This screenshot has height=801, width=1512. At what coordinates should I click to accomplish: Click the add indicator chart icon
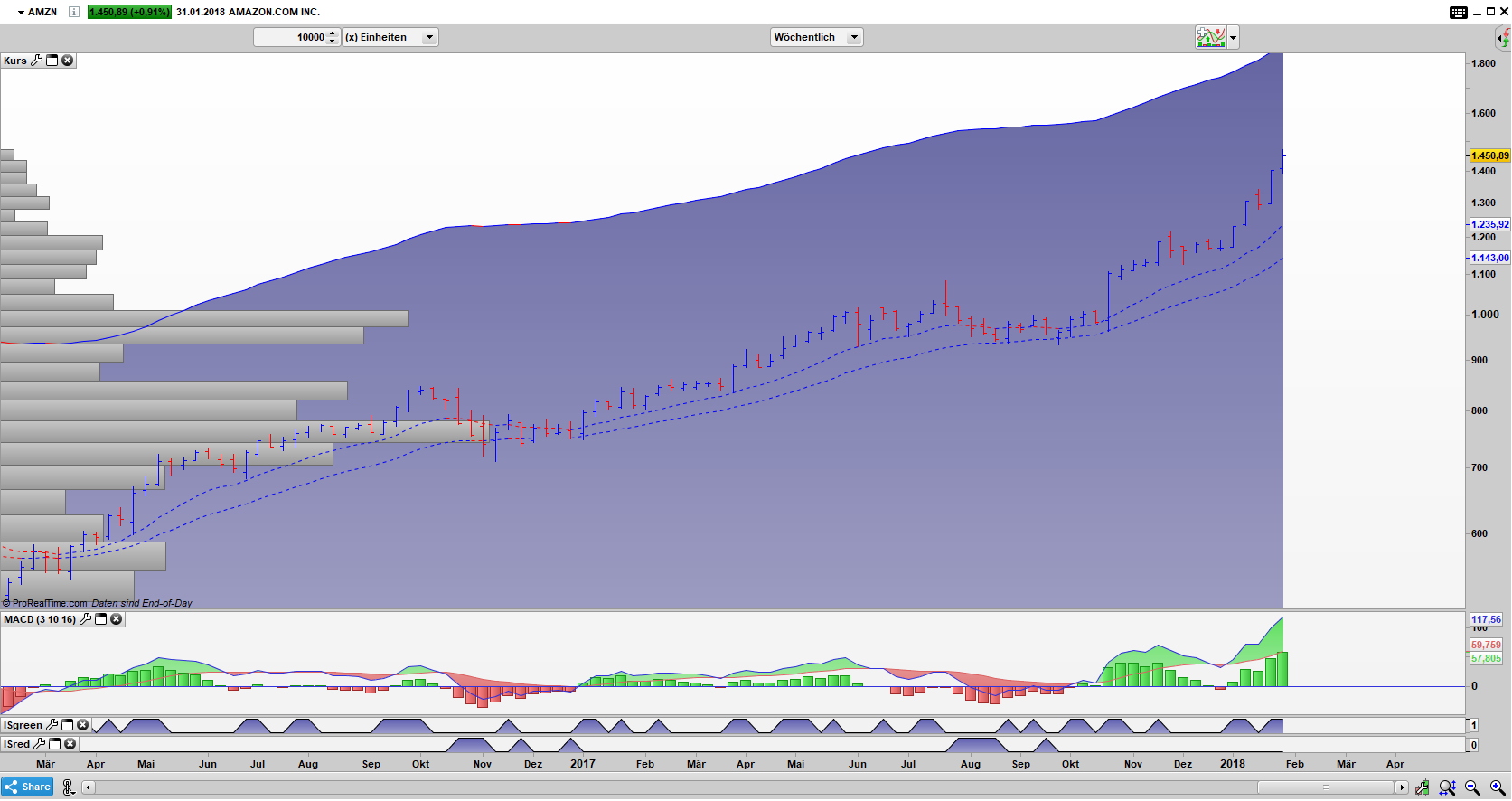click(x=1209, y=37)
